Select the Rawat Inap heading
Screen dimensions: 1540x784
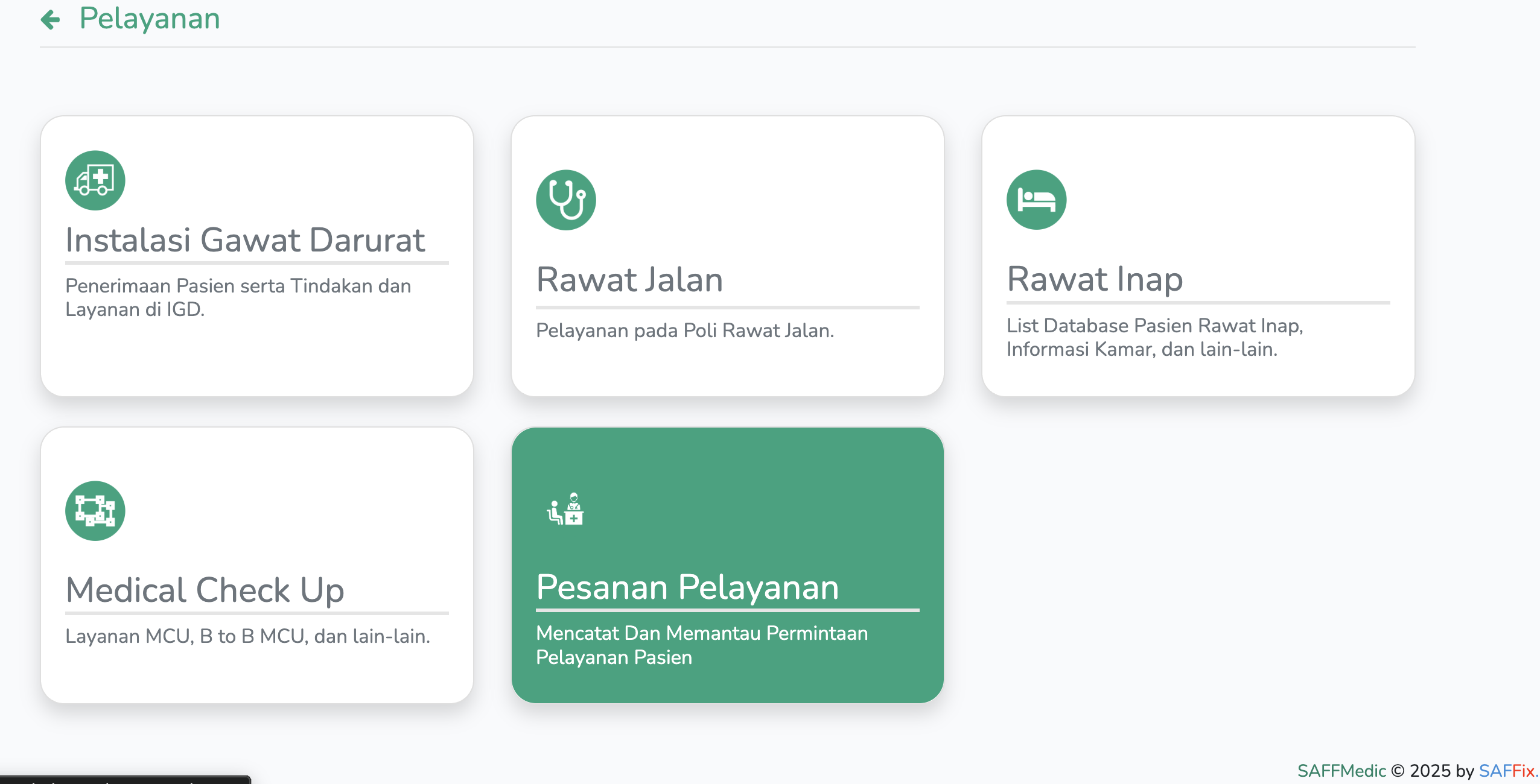click(1095, 279)
